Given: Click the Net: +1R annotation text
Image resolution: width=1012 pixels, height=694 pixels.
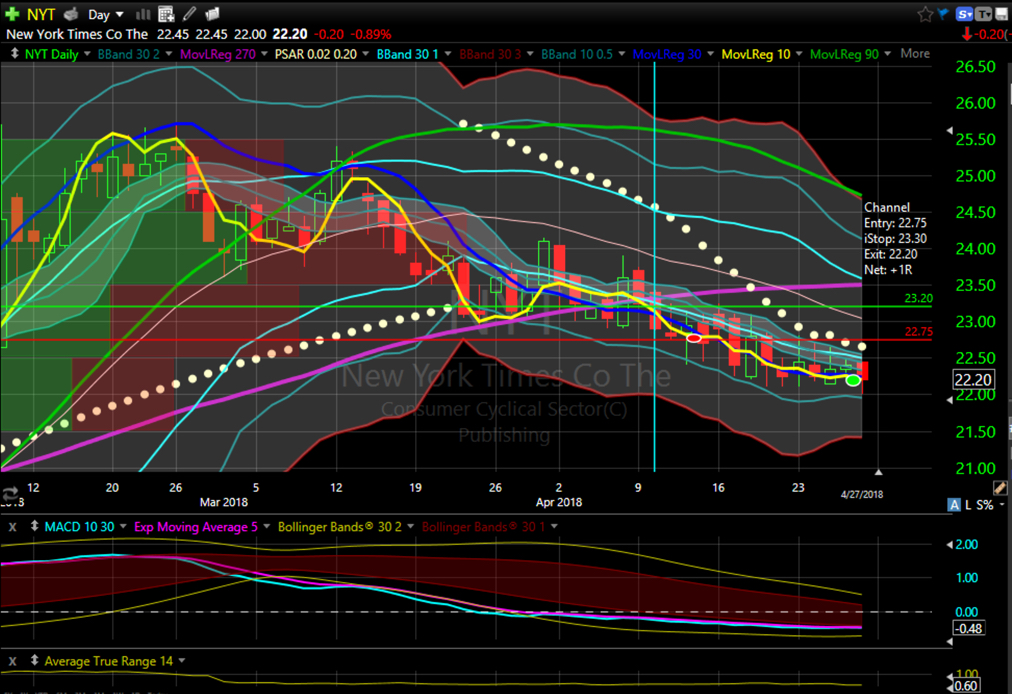Looking at the screenshot, I should tap(888, 270).
